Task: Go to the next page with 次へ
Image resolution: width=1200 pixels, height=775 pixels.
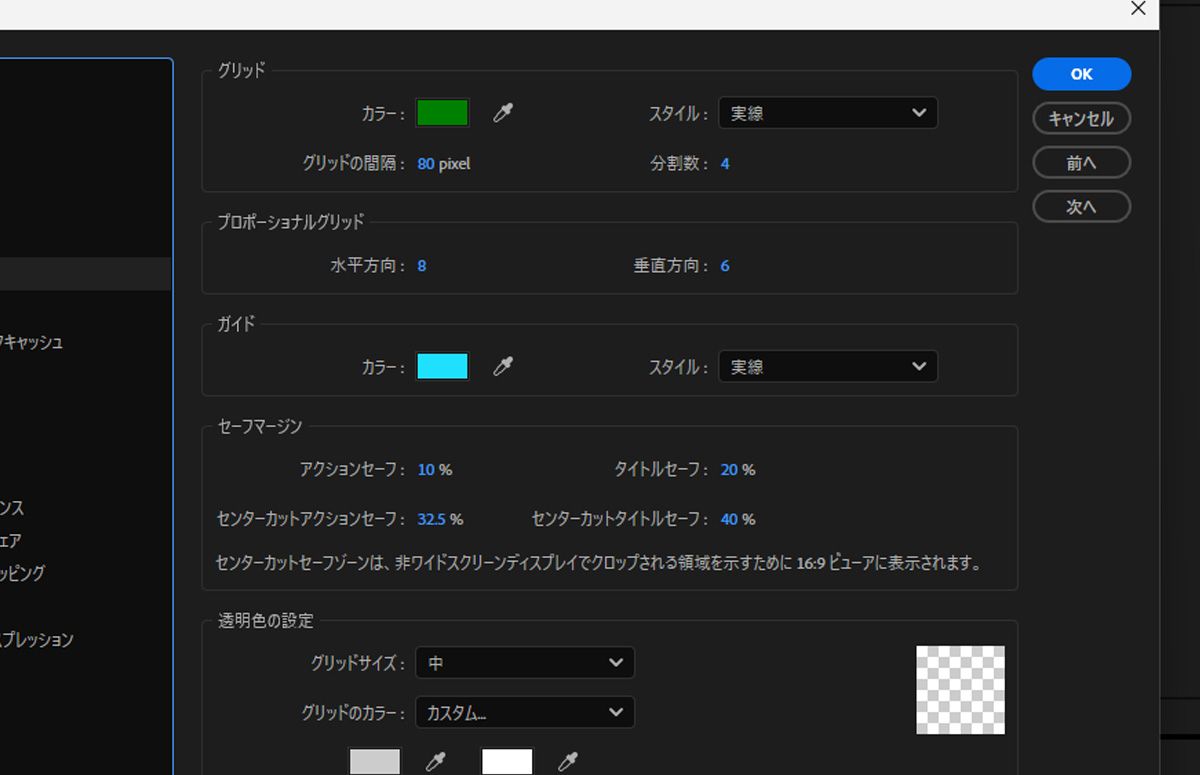Action: 1081,206
